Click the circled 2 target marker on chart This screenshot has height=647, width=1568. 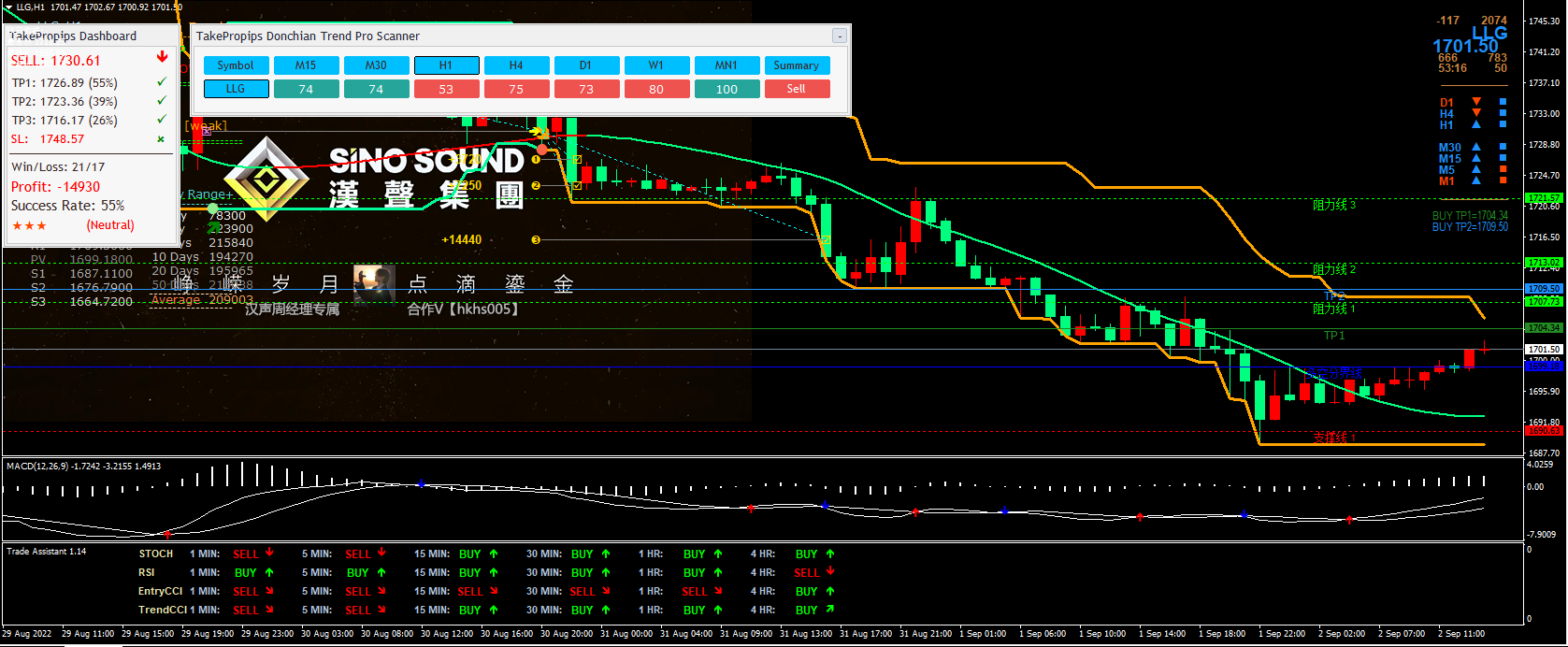pyautogui.click(x=536, y=186)
